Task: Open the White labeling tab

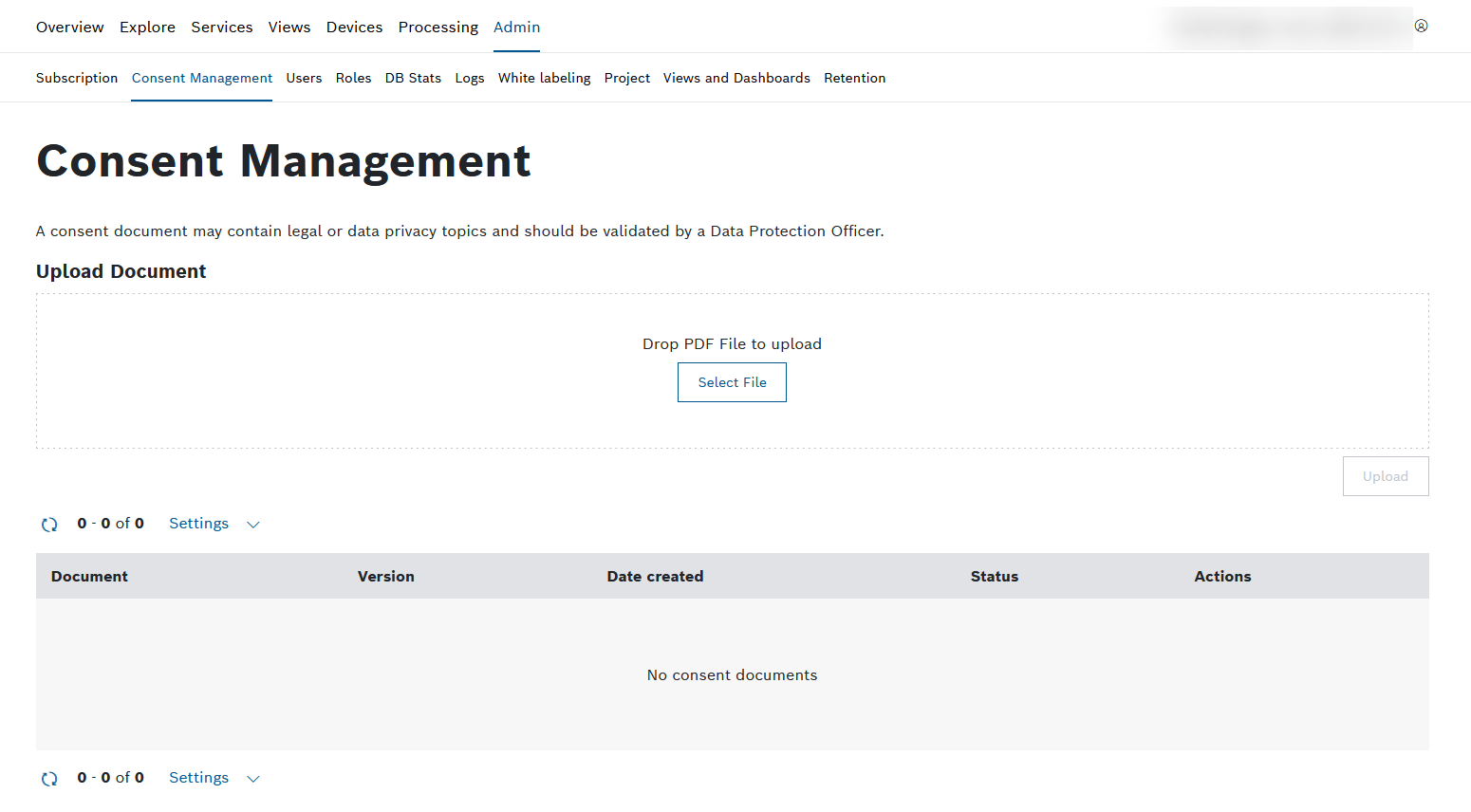Action: [x=544, y=78]
